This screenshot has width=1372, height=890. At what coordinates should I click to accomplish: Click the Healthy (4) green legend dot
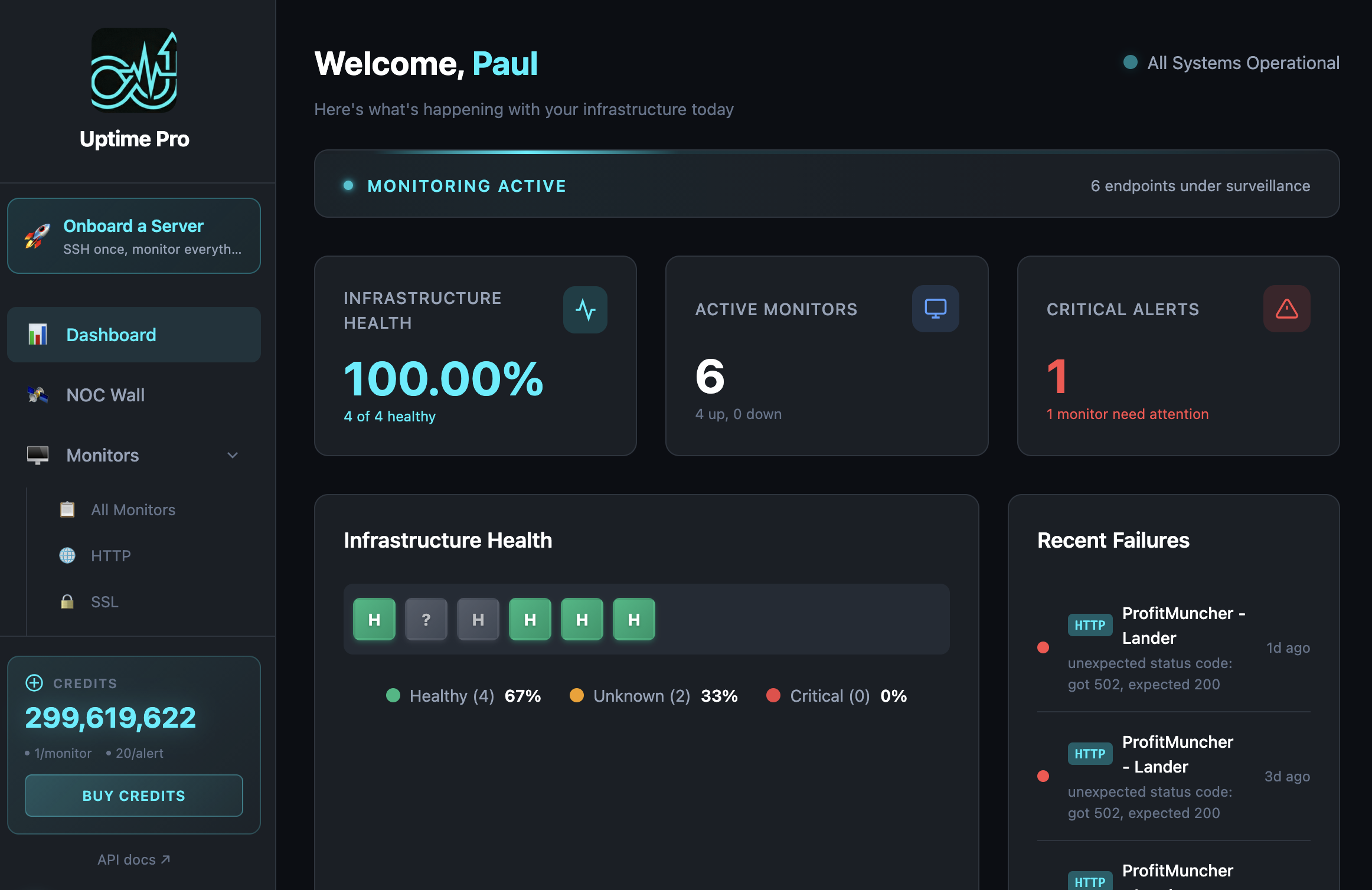[x=393, y=695]
